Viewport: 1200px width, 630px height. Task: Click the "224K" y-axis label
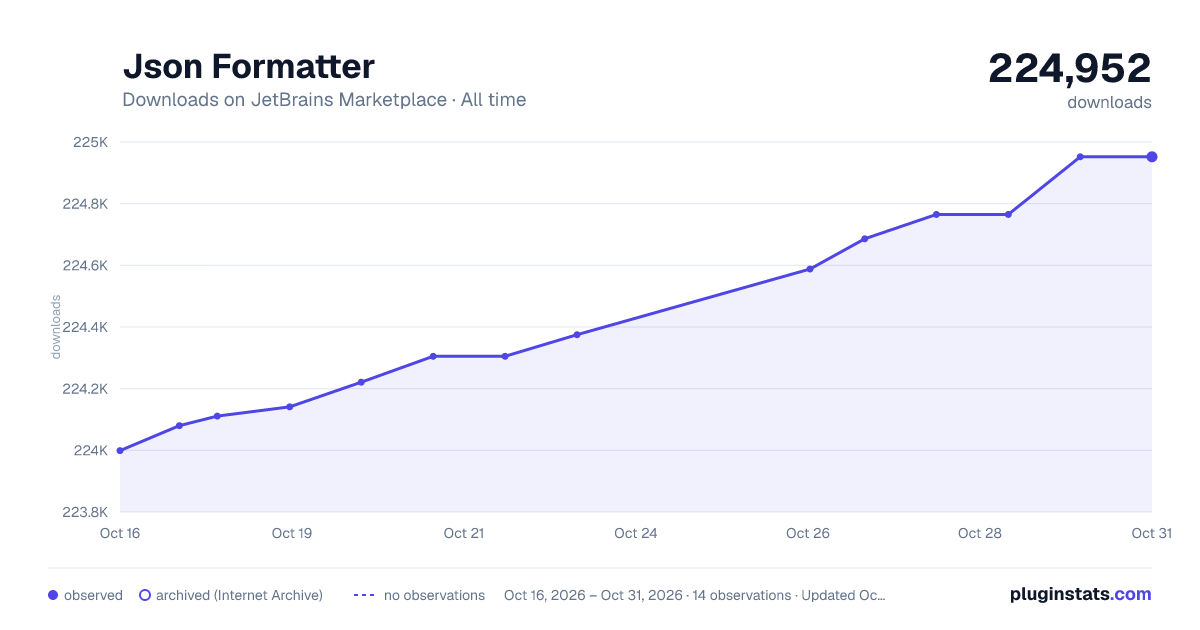click(x=90, y=451)
